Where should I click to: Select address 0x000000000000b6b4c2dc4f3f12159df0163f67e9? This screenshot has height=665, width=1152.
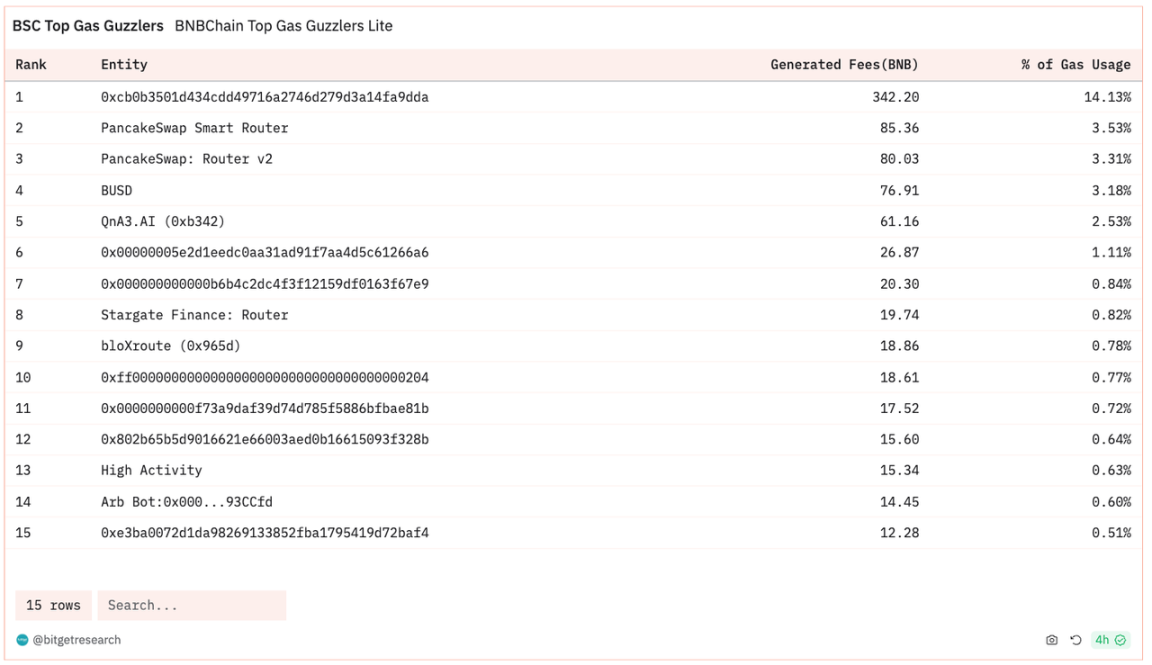[x=264, y=284]
